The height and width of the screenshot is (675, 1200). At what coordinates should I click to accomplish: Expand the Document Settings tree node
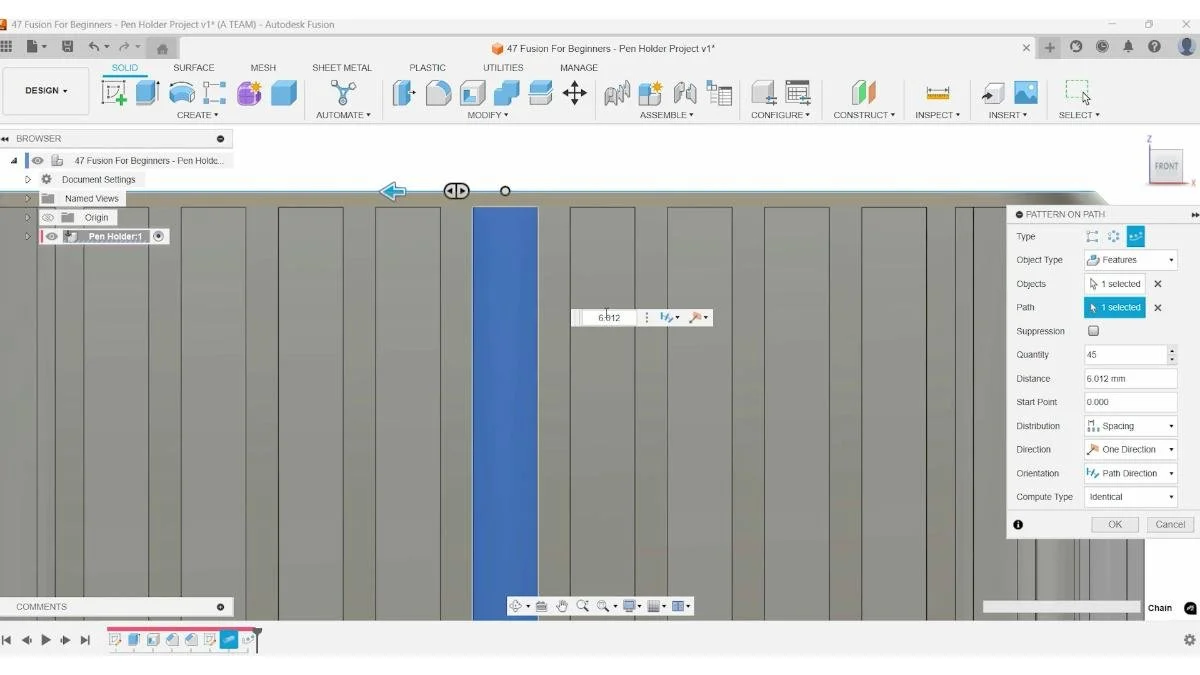[x=28, y=179]
